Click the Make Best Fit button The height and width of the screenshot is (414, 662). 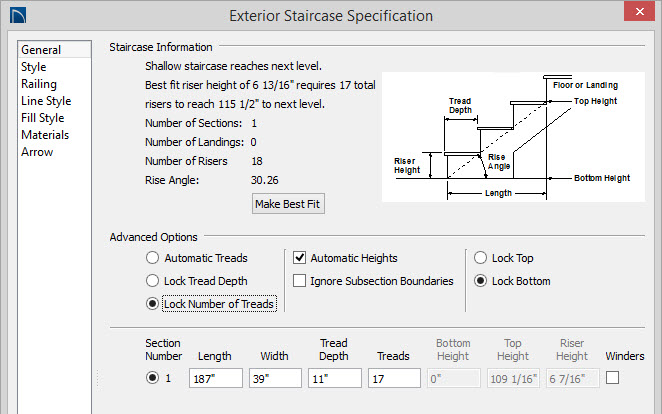point(289,203)
